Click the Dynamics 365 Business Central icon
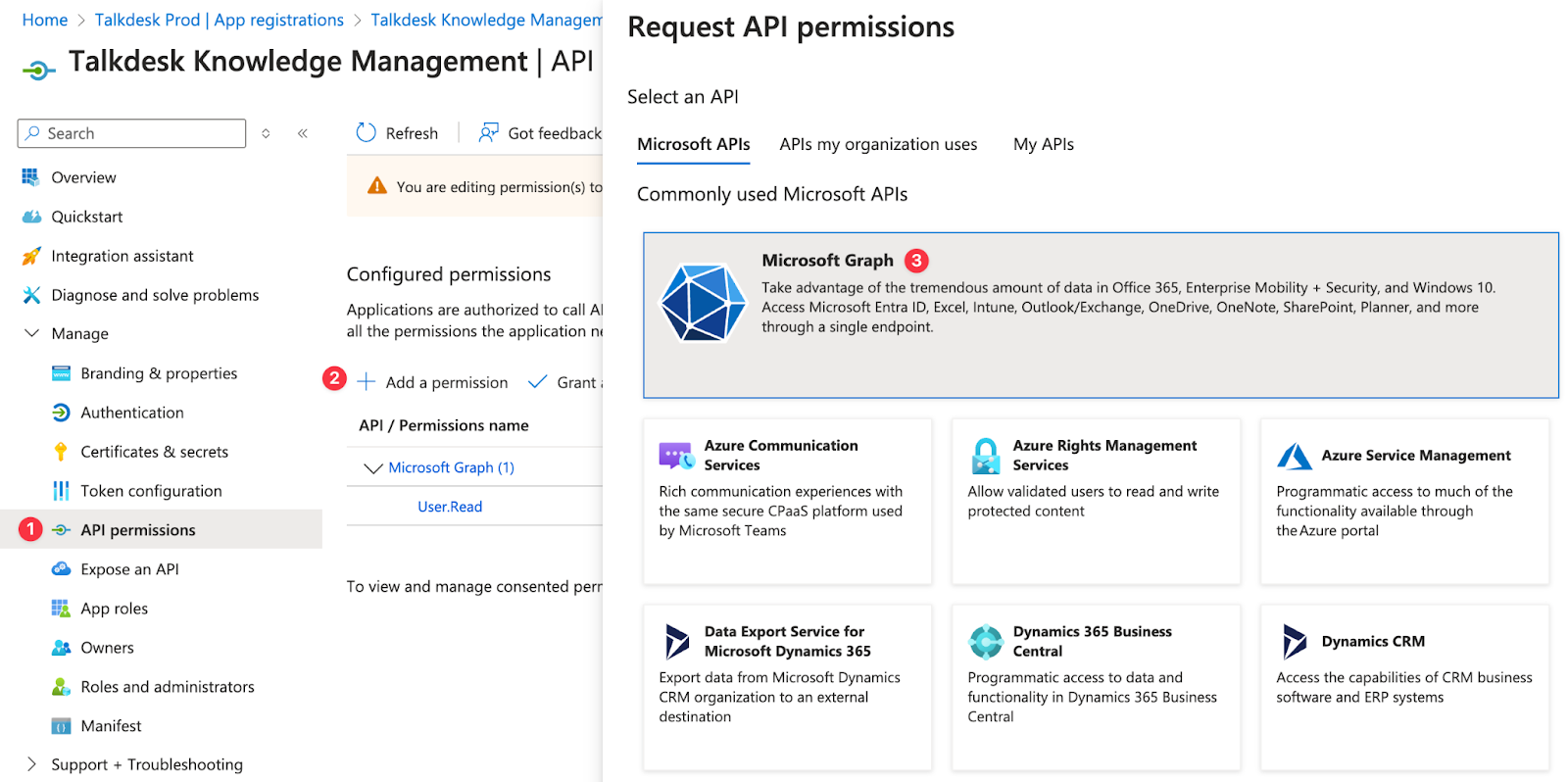 [985, 642]
